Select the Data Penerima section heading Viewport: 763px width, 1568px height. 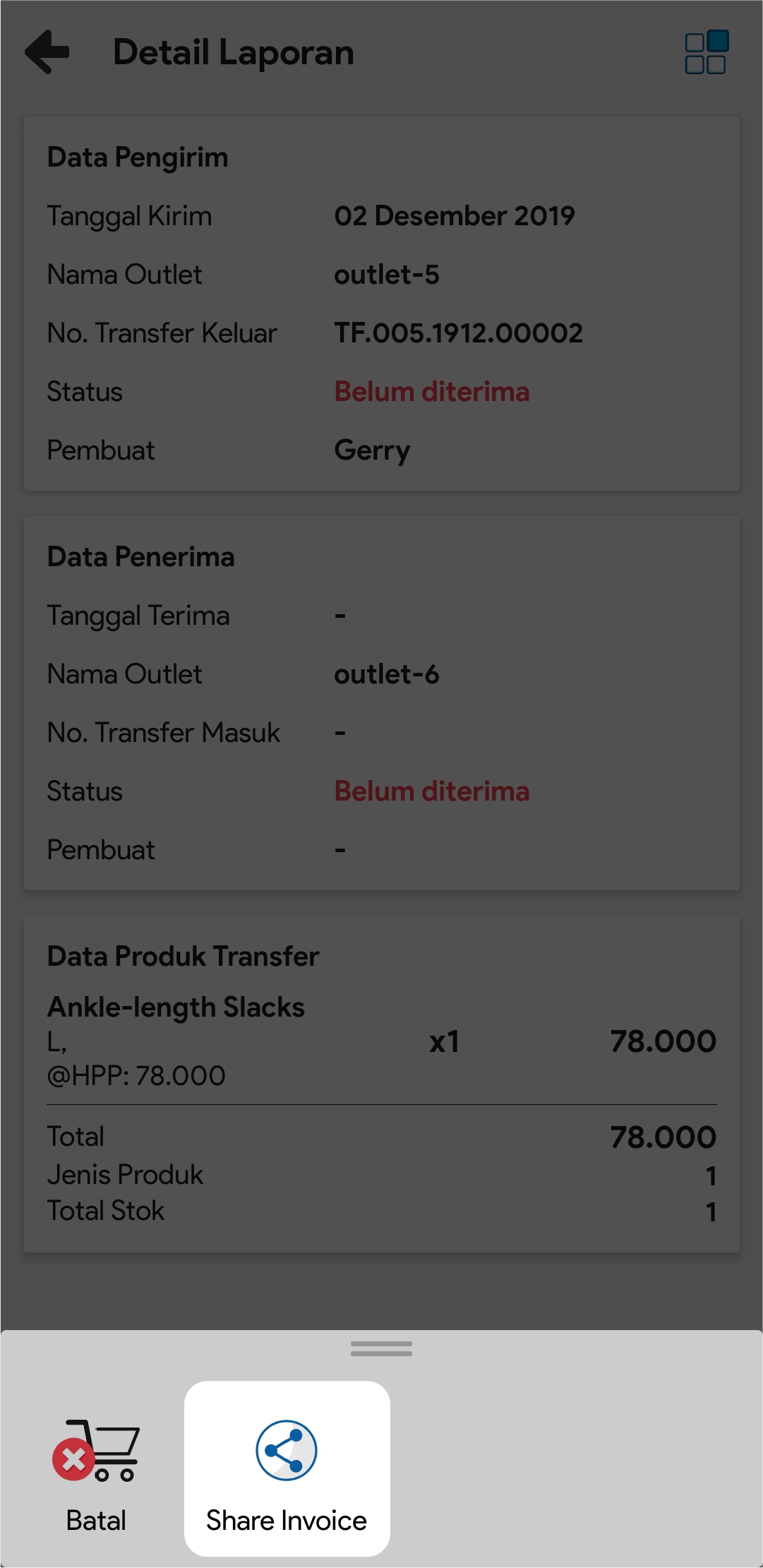click(140, 557)
